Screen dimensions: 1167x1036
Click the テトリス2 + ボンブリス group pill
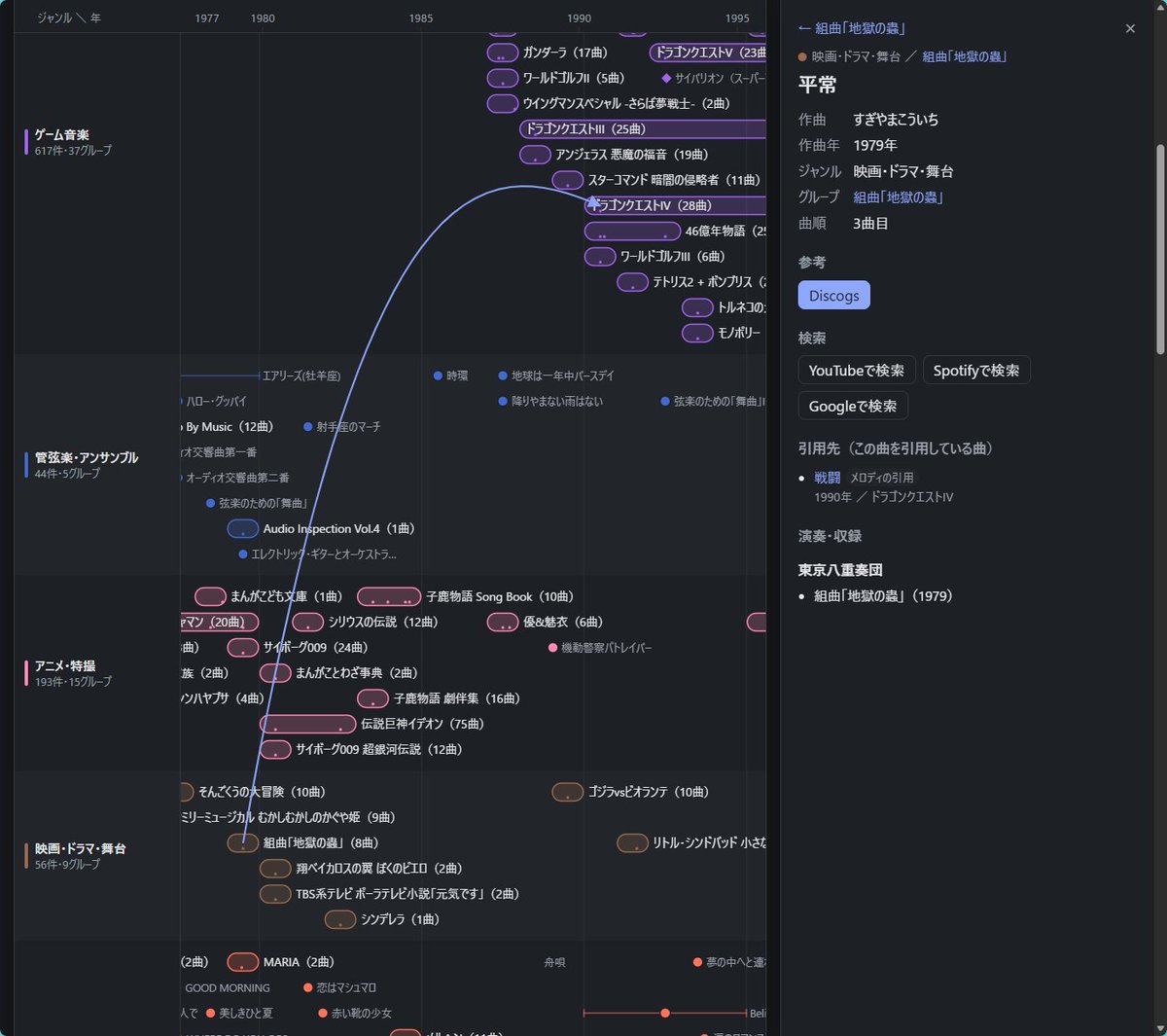633,282
